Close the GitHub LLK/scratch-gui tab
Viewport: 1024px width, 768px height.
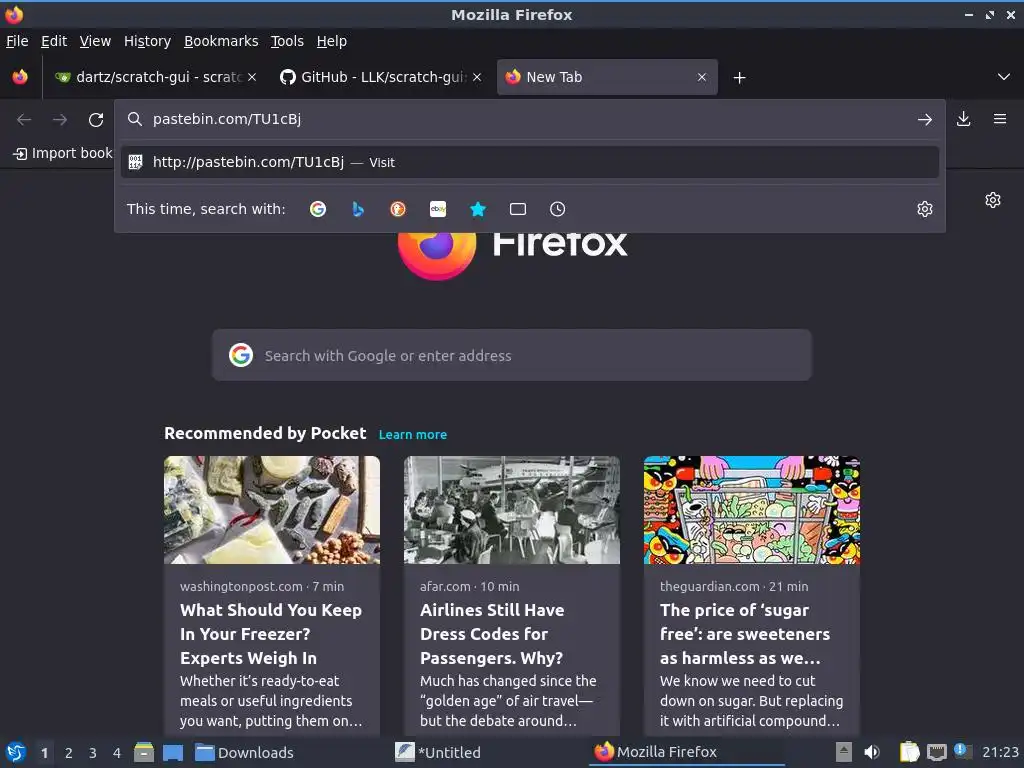477,77
